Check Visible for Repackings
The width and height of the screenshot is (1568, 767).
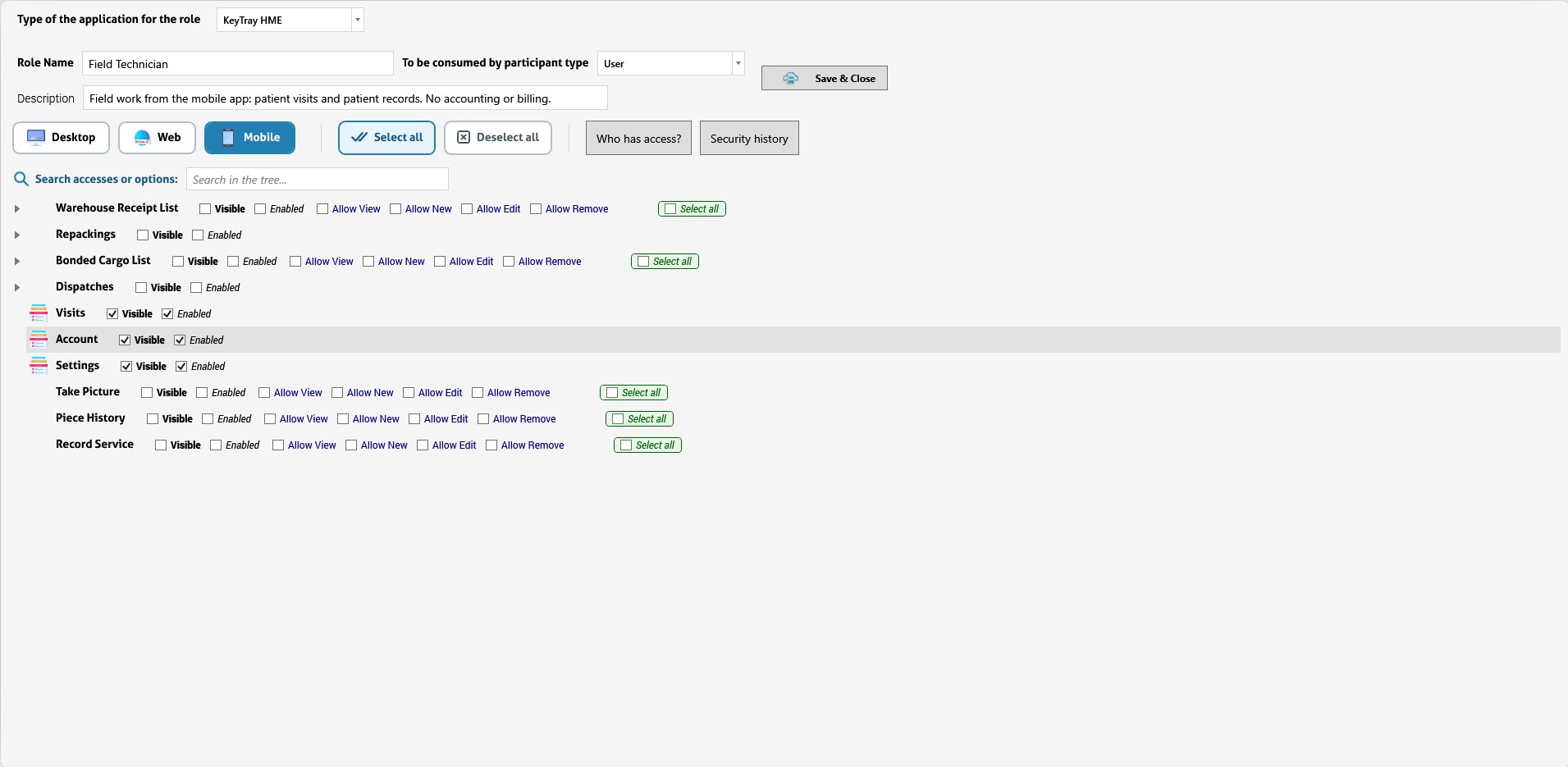point(143,235)
